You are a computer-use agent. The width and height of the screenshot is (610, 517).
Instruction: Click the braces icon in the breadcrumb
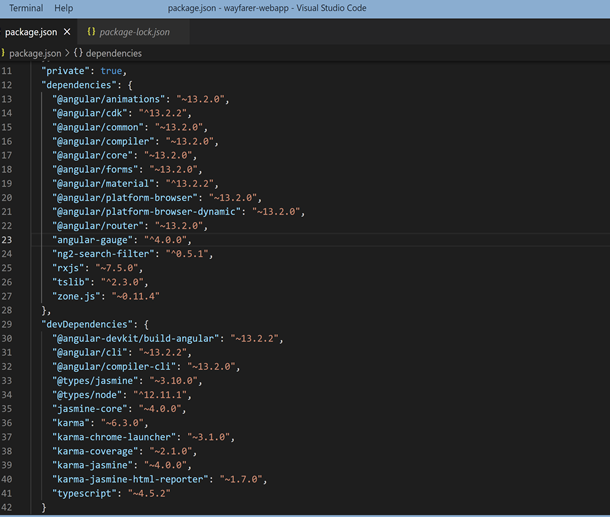[78, 53]
